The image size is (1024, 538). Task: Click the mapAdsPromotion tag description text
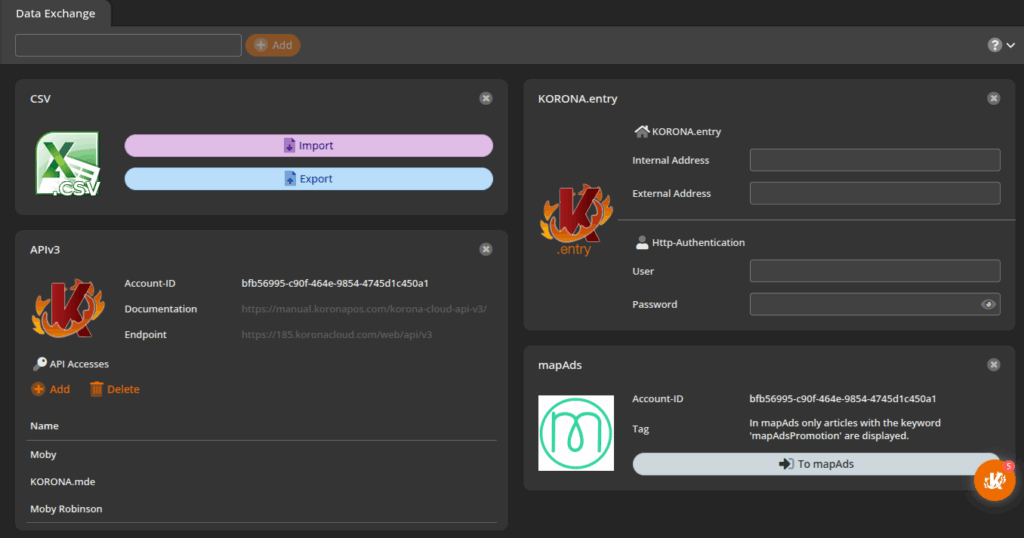pyautogui.click(x=845, y=429)
